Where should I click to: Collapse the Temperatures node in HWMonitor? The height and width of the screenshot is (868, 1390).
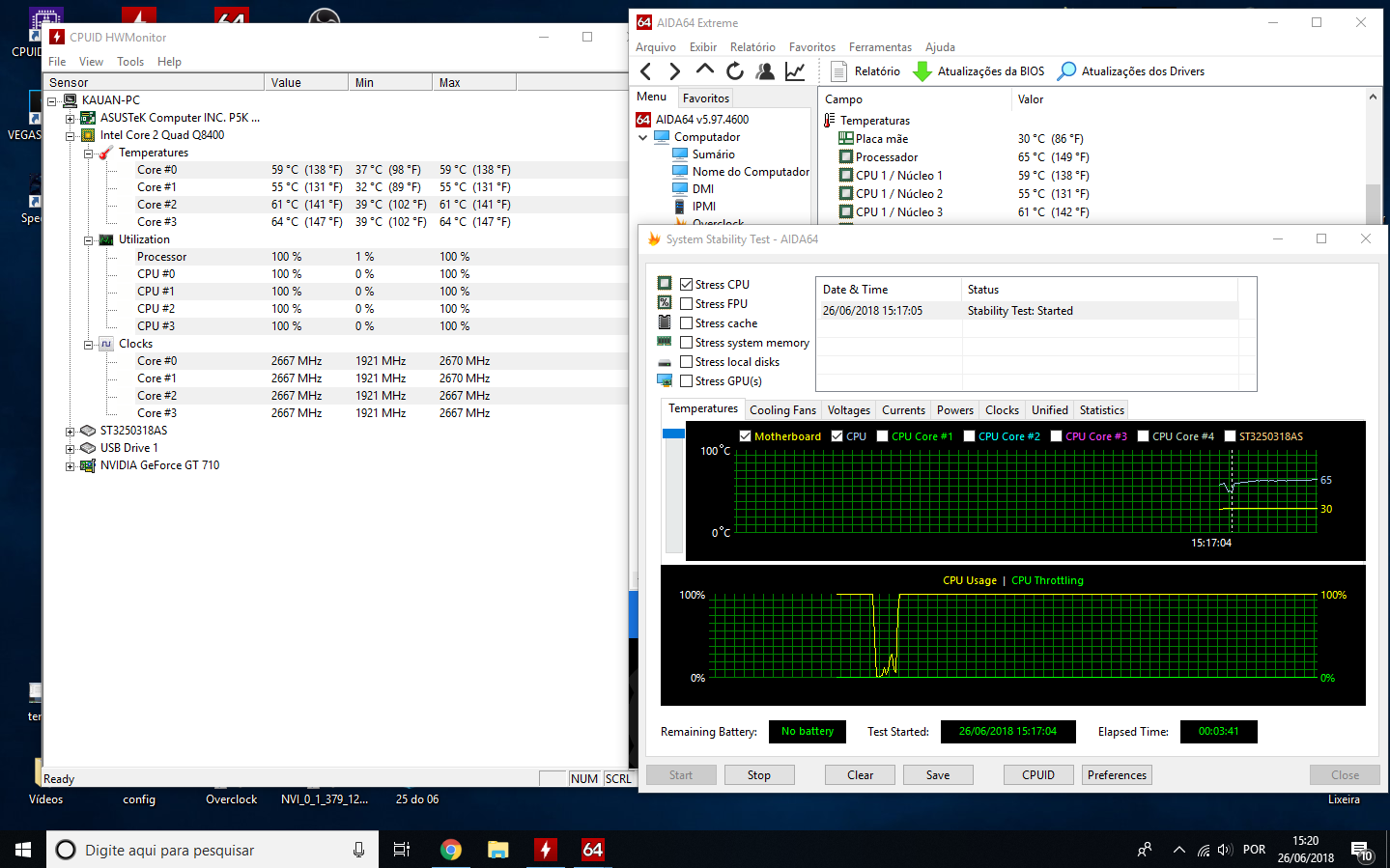(88, 154)
